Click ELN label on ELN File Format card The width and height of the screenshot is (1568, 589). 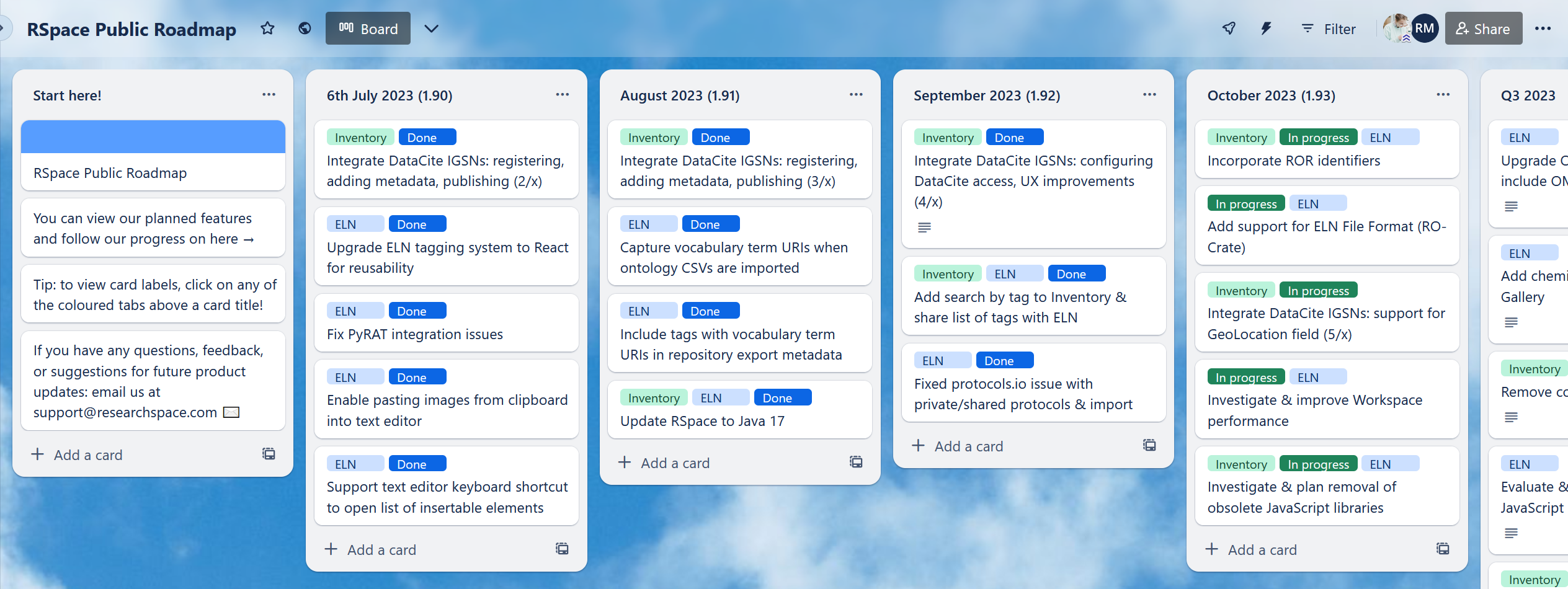(x=1318, y=203)
